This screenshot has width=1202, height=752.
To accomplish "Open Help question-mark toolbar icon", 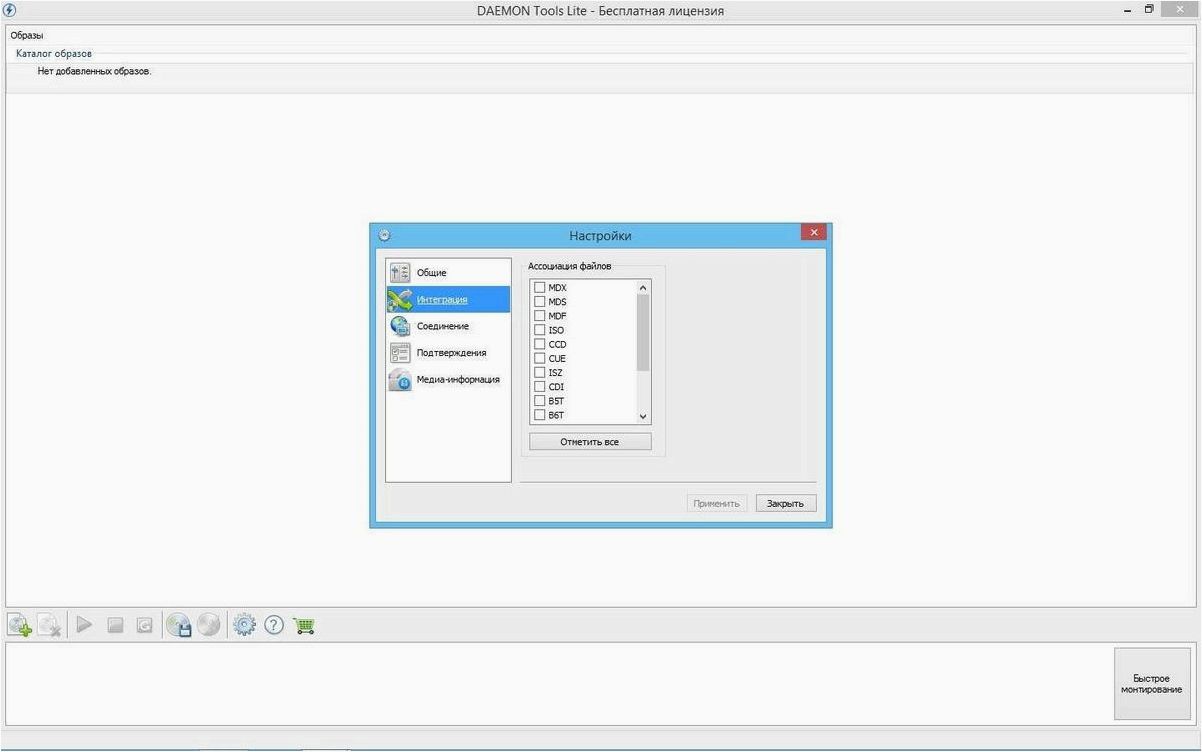I will click(274, 625).
